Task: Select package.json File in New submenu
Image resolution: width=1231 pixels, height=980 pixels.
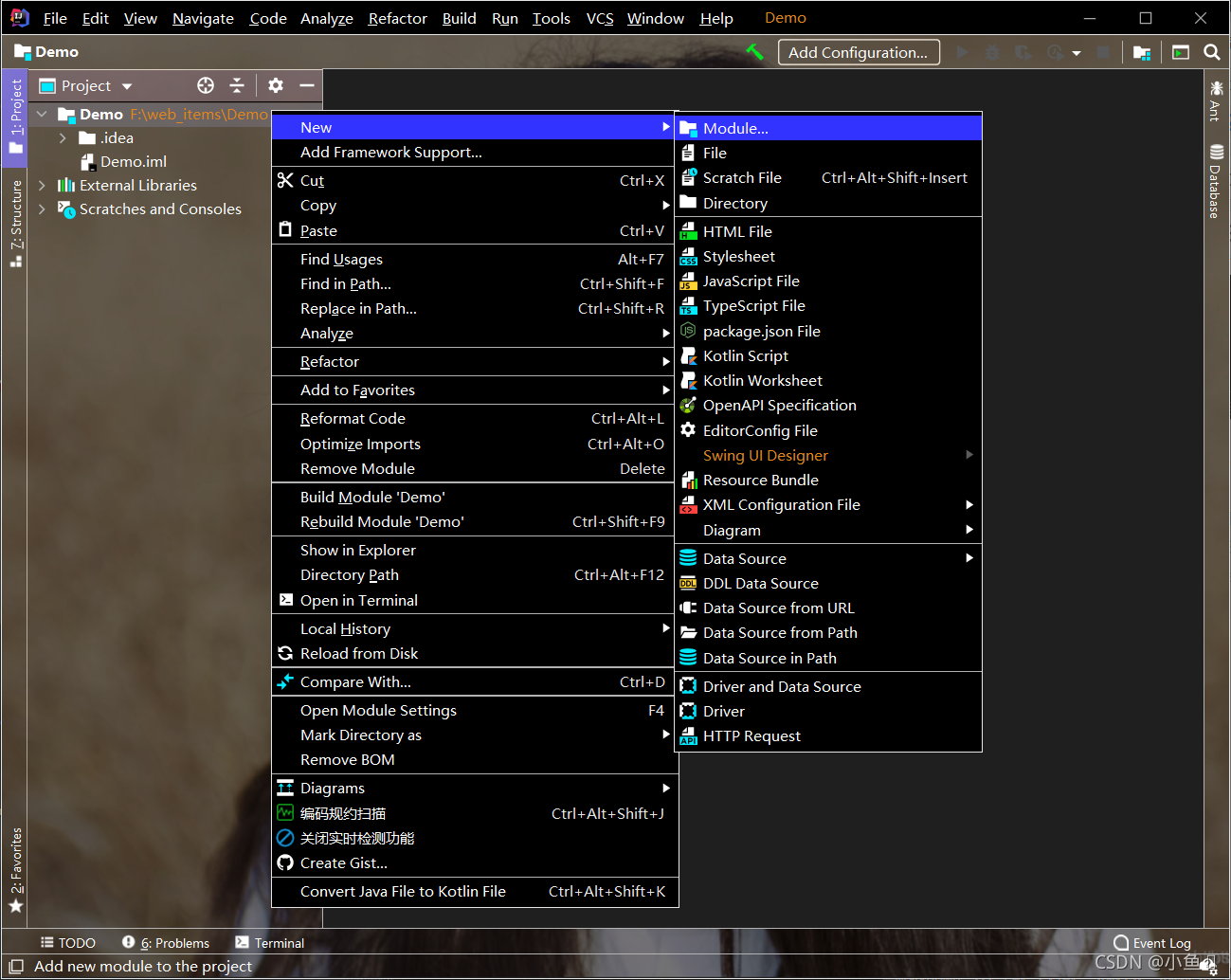Action: 828,331
